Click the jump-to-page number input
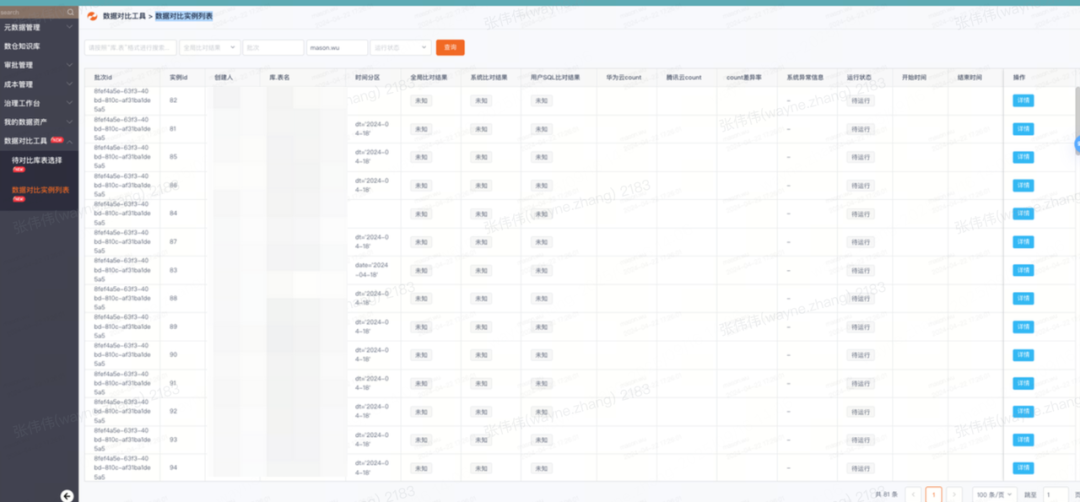Image resolution: width=1080 pixels, height=502 pixels. 1054,495
